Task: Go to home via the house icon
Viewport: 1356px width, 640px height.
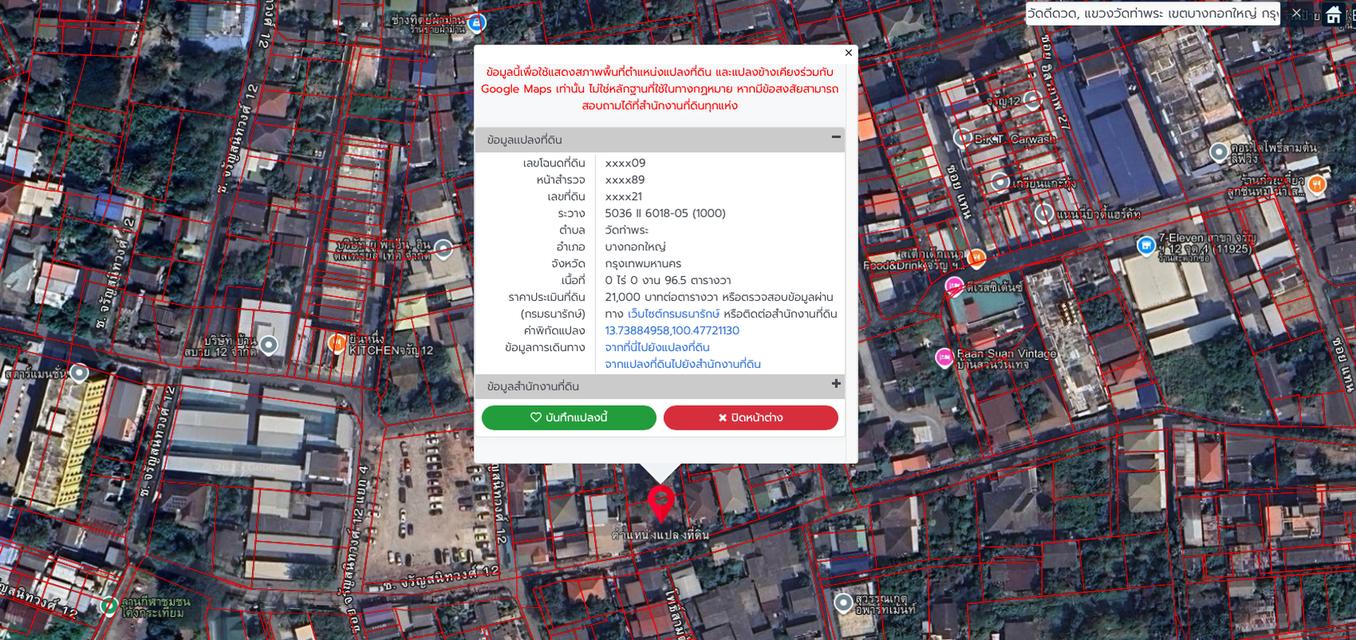Action: tap(1333, 14)
